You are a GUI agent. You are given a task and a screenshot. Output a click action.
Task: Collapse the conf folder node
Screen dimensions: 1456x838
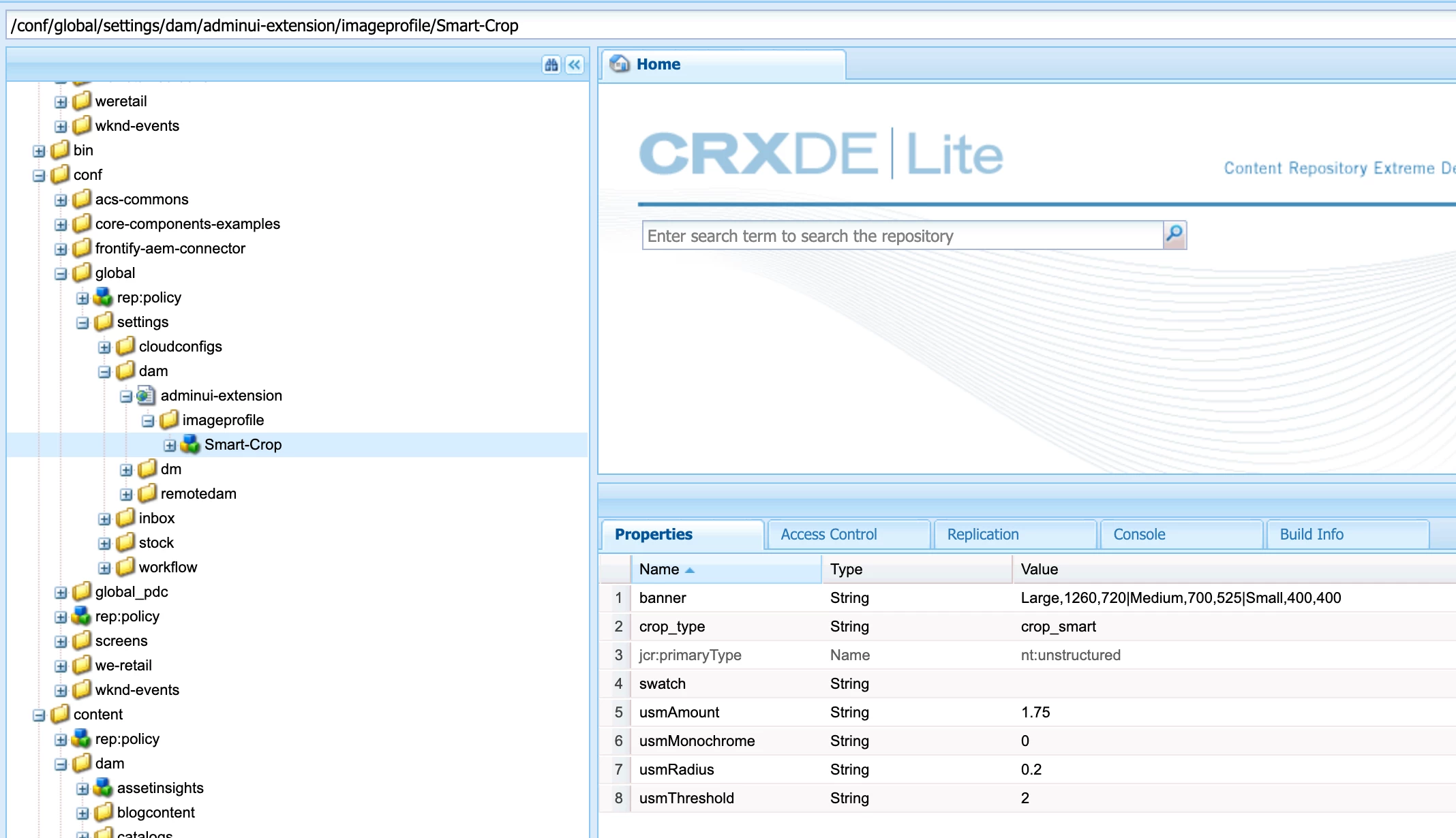(x=39, y=176)
